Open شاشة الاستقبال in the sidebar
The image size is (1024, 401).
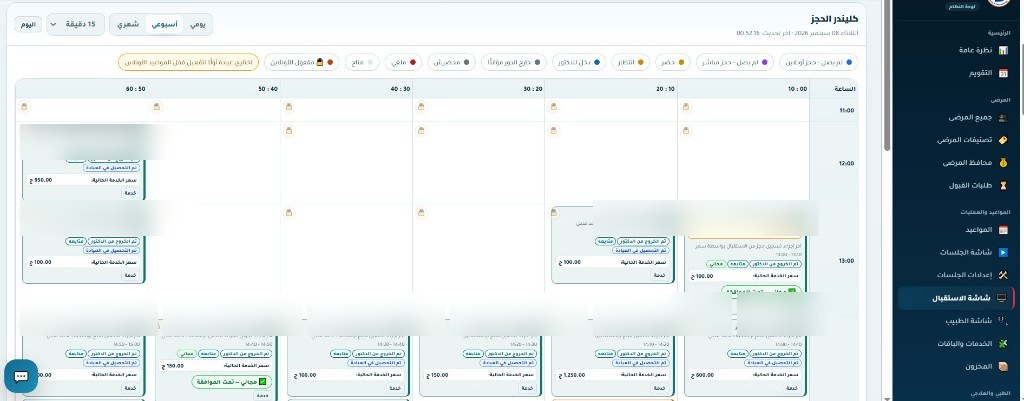click(955, 298)
